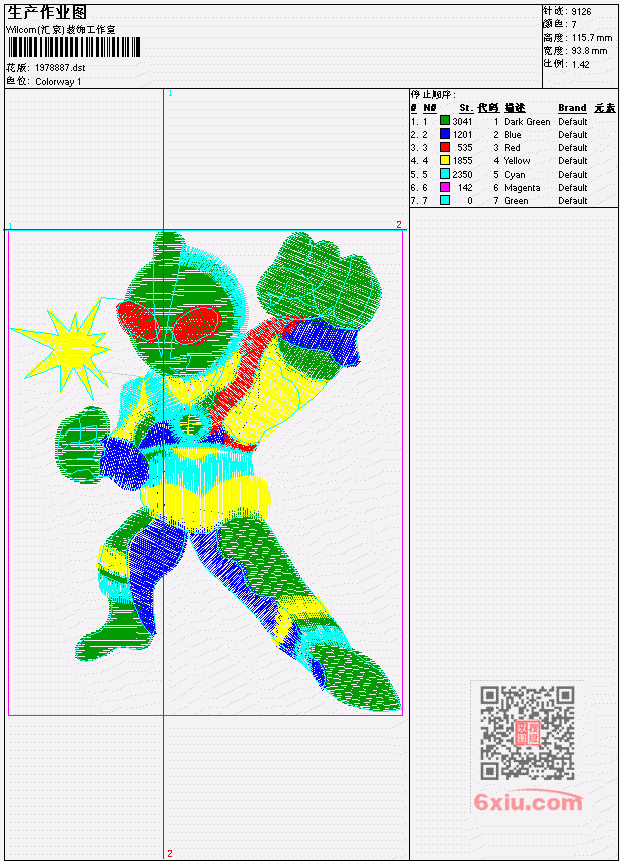Image resolution: width=620 pixels, height=861 pixels.
Task: Click the Dark Green color swatch
Action: point(445,121)
